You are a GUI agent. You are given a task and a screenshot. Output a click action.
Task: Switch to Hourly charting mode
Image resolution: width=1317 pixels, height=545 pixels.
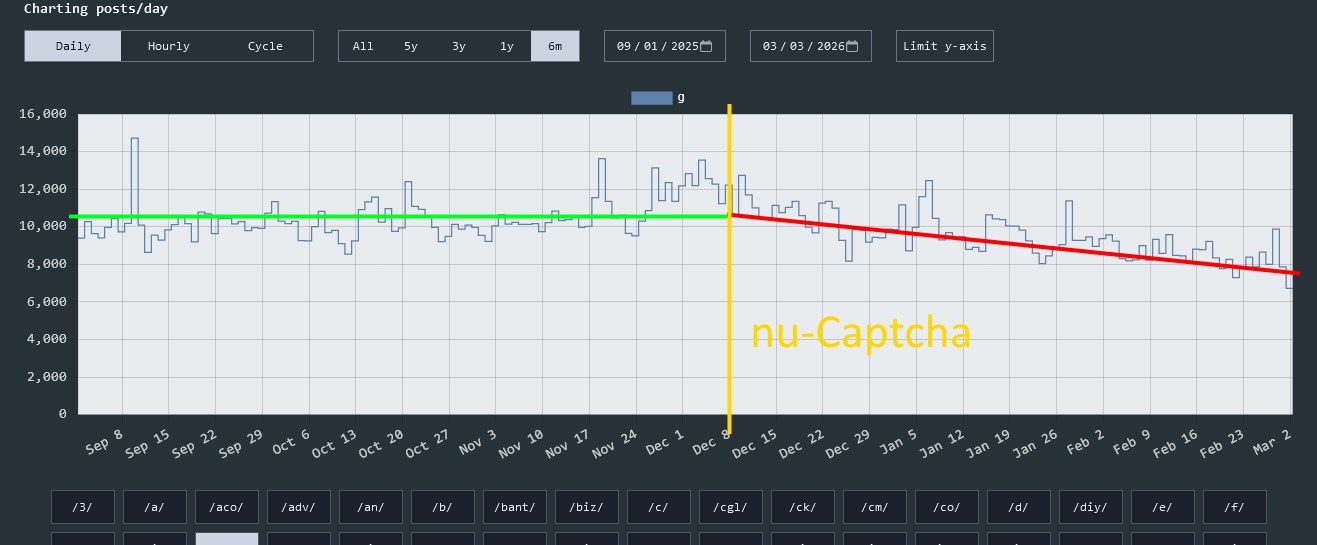coord(169,46)
